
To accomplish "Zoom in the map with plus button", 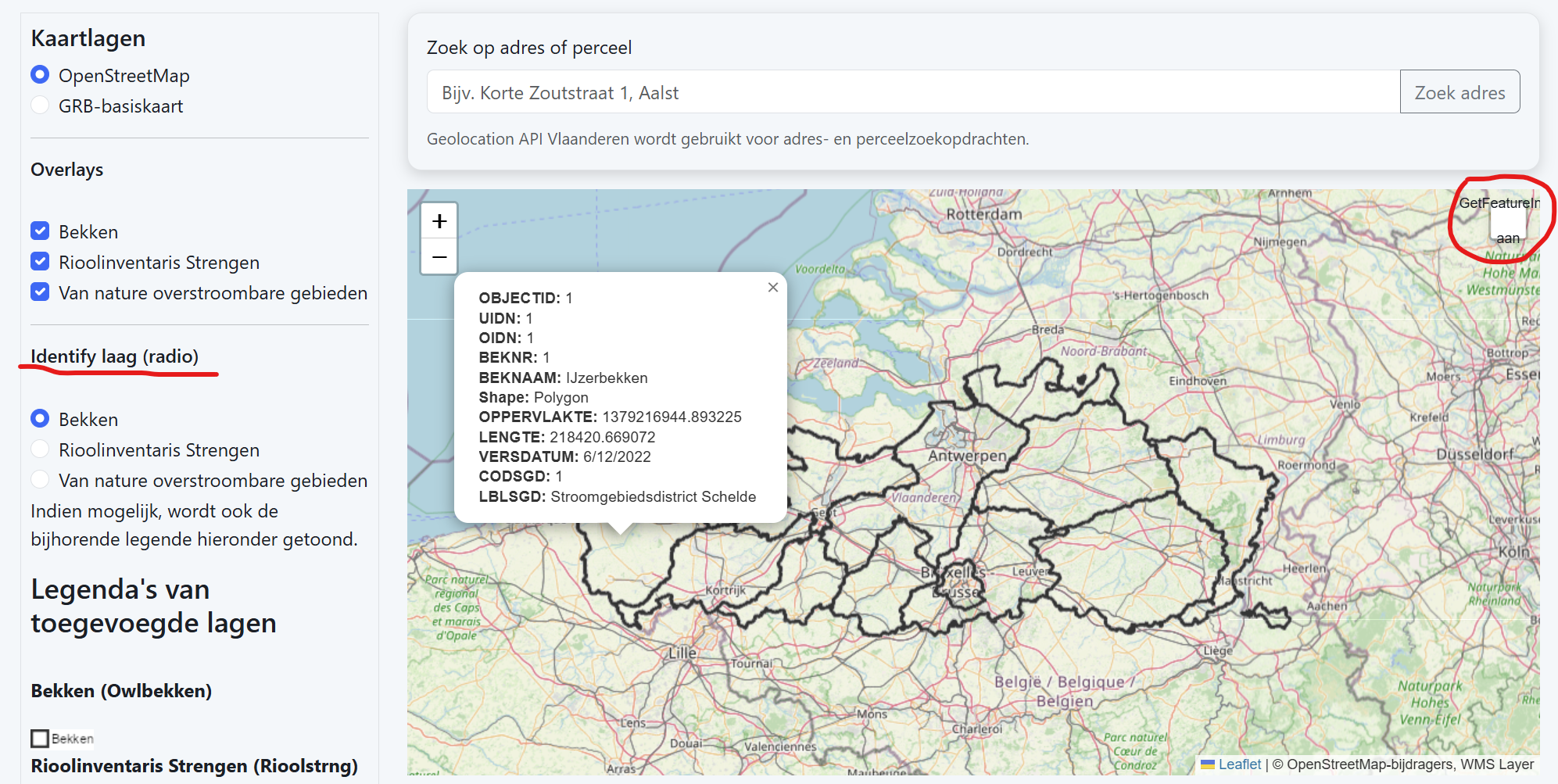I will pos(439,221).
